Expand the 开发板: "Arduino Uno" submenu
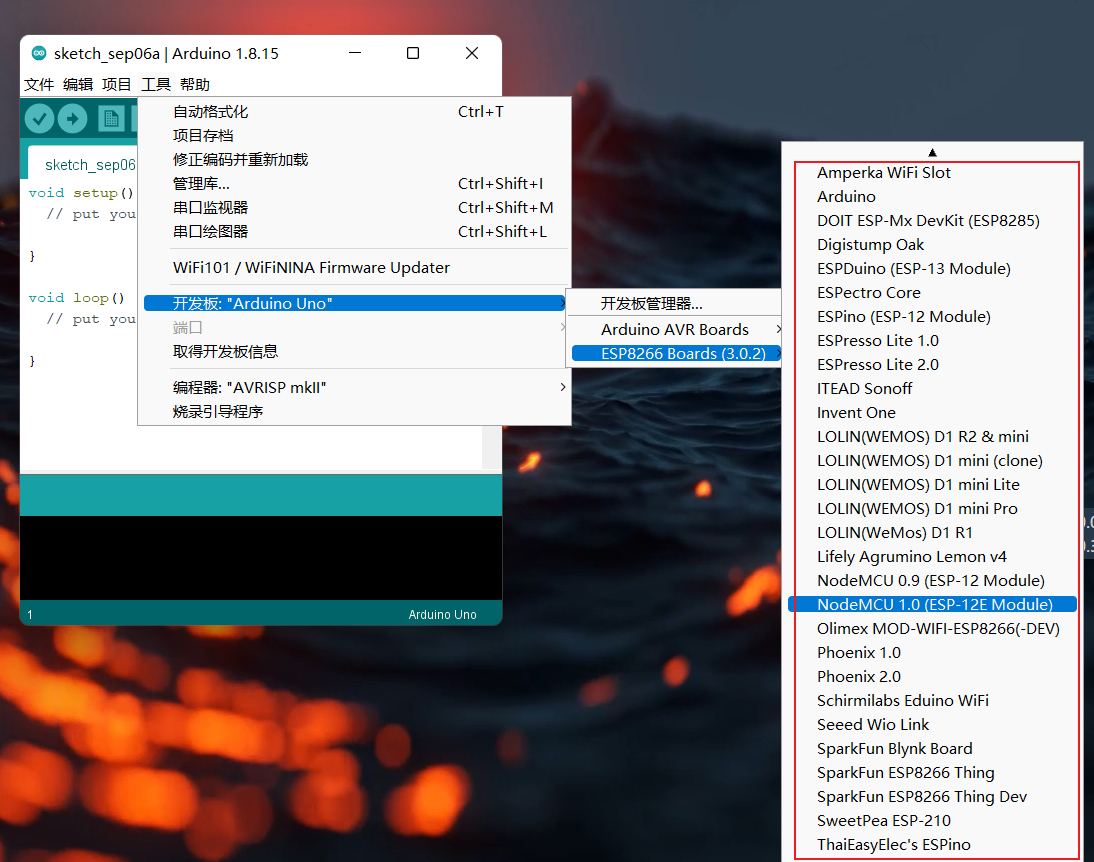This screenshot has height=862, width=1094. point(356,304)
